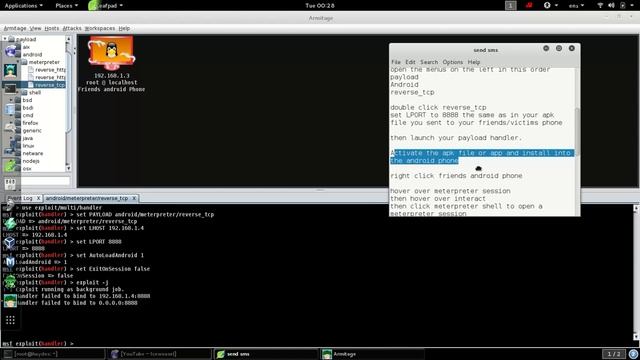640x360 pixels.
Task: Expand the bsd folder arrow
Action: pos(11,100)
